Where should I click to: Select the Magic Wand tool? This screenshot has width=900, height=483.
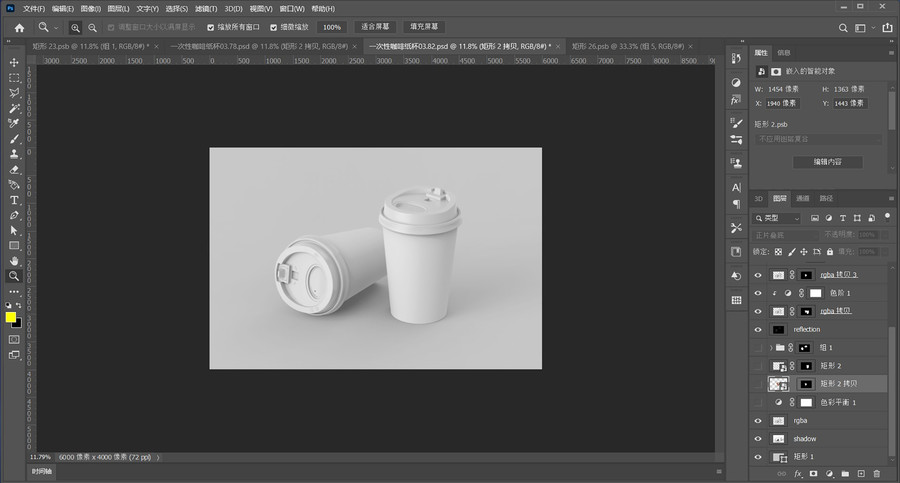[x=14, y=108]
